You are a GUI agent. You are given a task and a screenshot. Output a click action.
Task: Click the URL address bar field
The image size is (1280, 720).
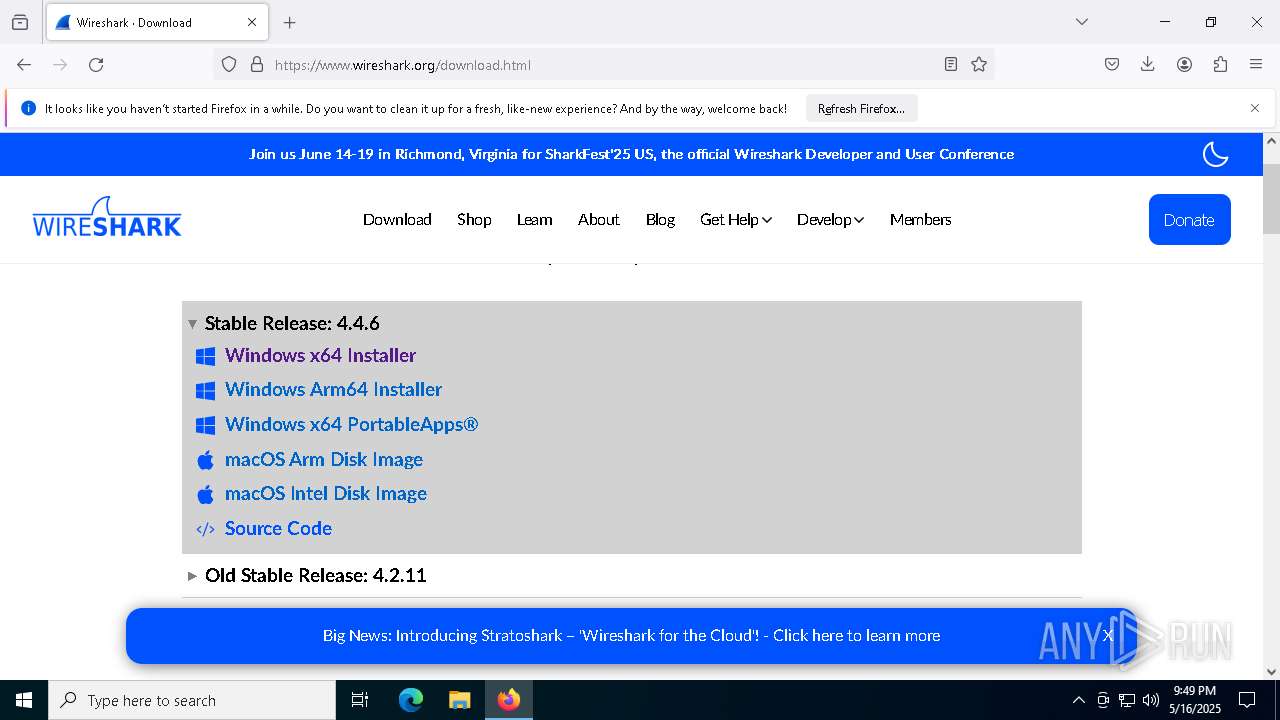tap(604, 64)
